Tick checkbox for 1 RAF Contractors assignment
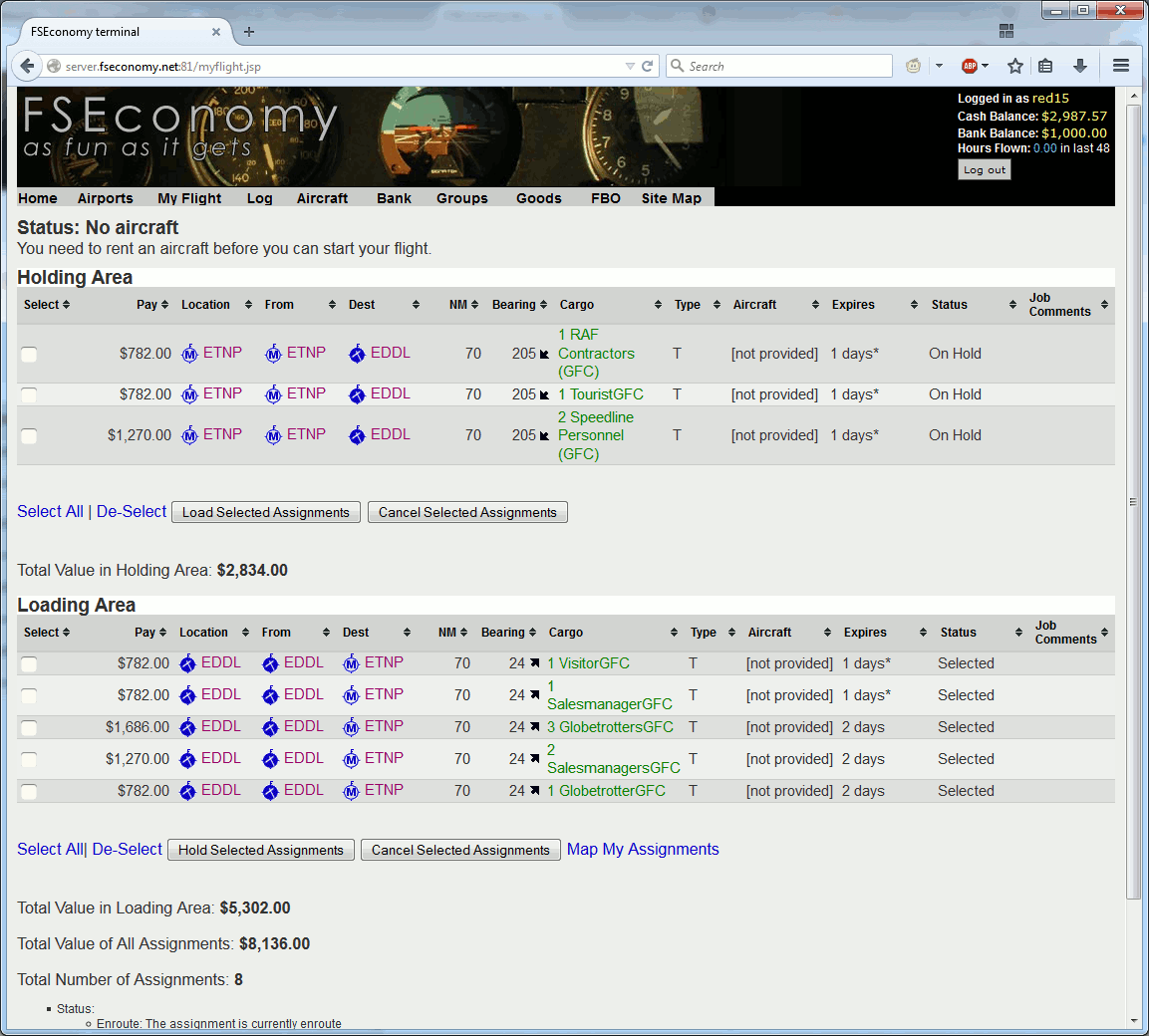 pyautogui.click(x=29, y=355)
